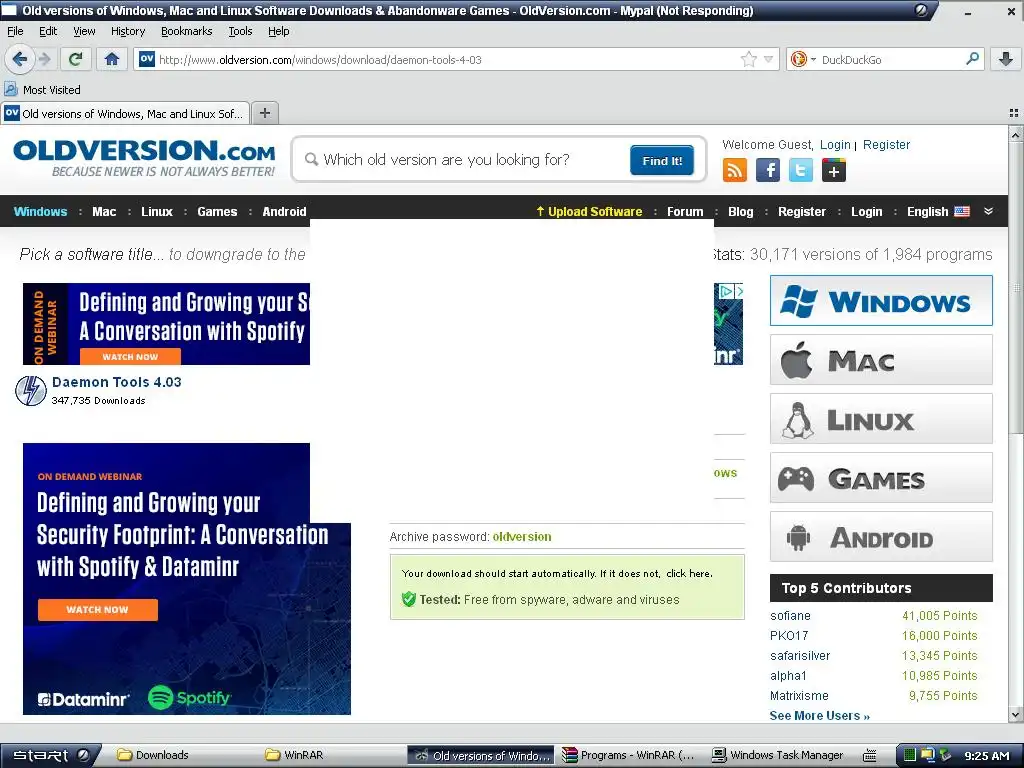Viewport: 1024px width, 768px height.
Task: Select the Old versions of Windows tab
Action: click(x=125, y=114)
